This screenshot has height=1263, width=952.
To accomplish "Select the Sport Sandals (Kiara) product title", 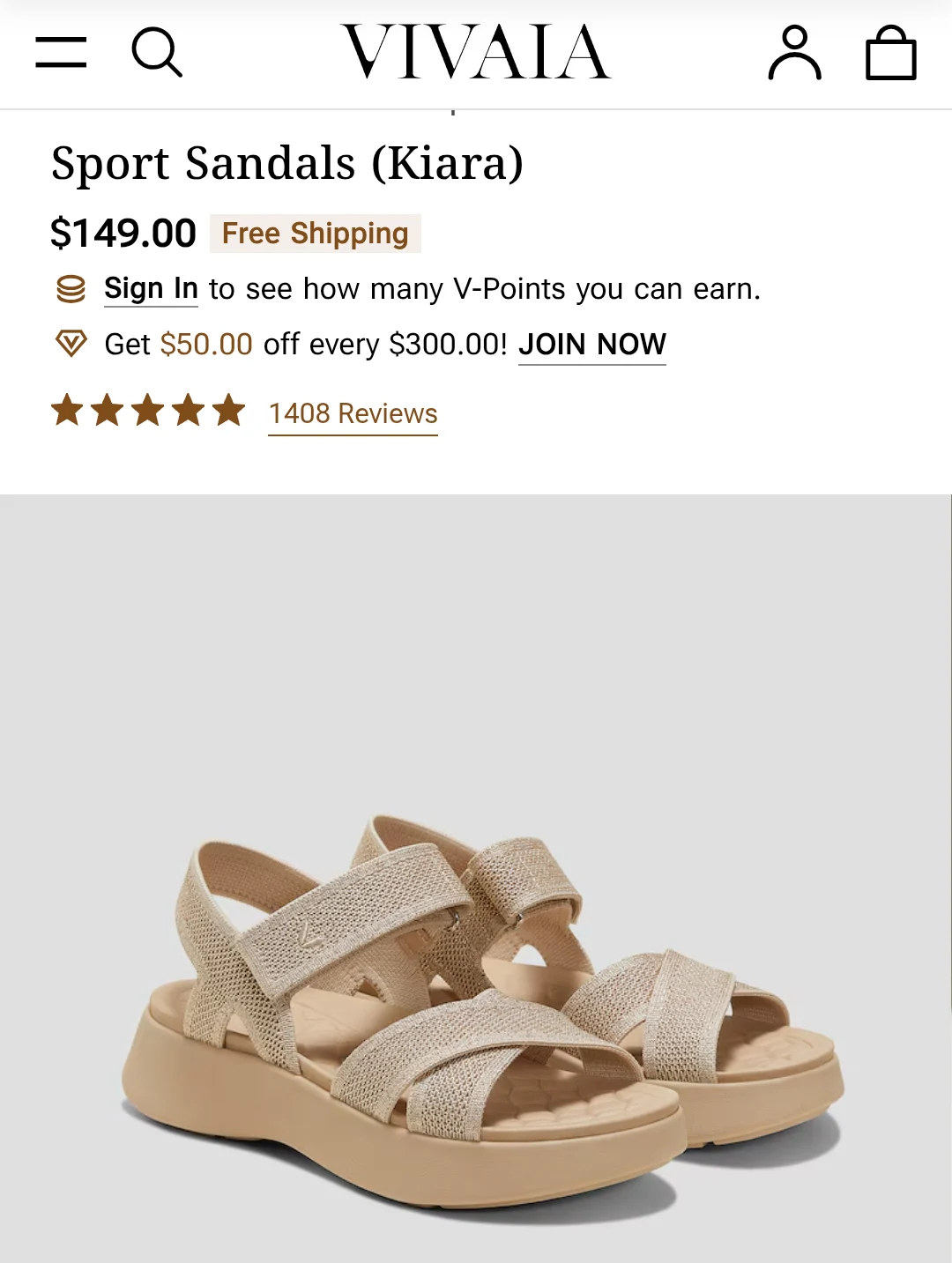I will pos(287,162).
